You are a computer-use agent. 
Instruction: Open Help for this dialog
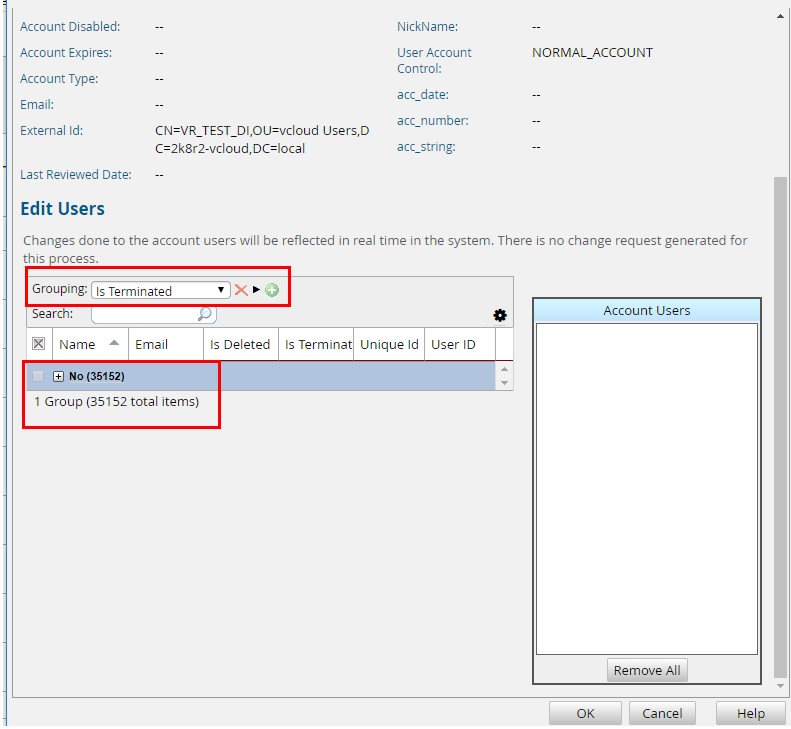750,713
